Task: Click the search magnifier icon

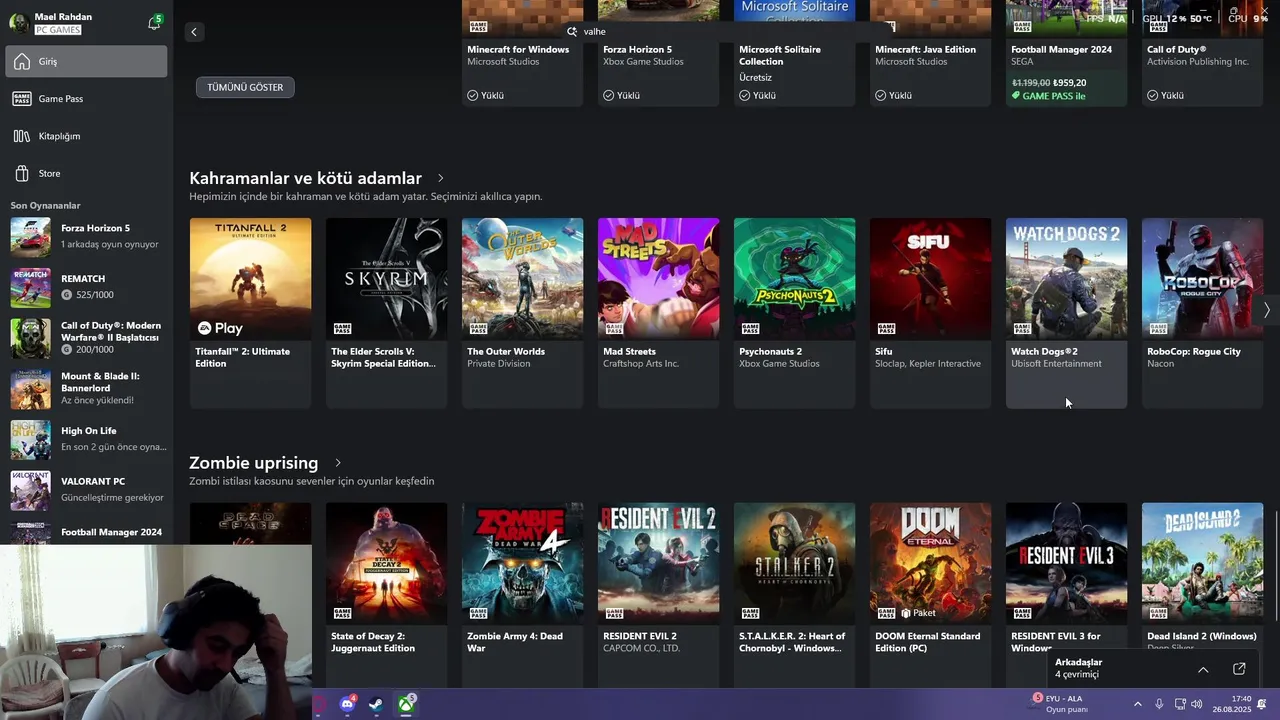Action: click(572, 31)
